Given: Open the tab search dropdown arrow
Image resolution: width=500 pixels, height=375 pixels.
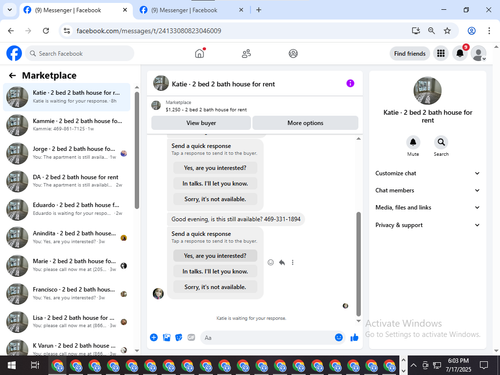Looking at the screenshot, I should tap(10, 10).
